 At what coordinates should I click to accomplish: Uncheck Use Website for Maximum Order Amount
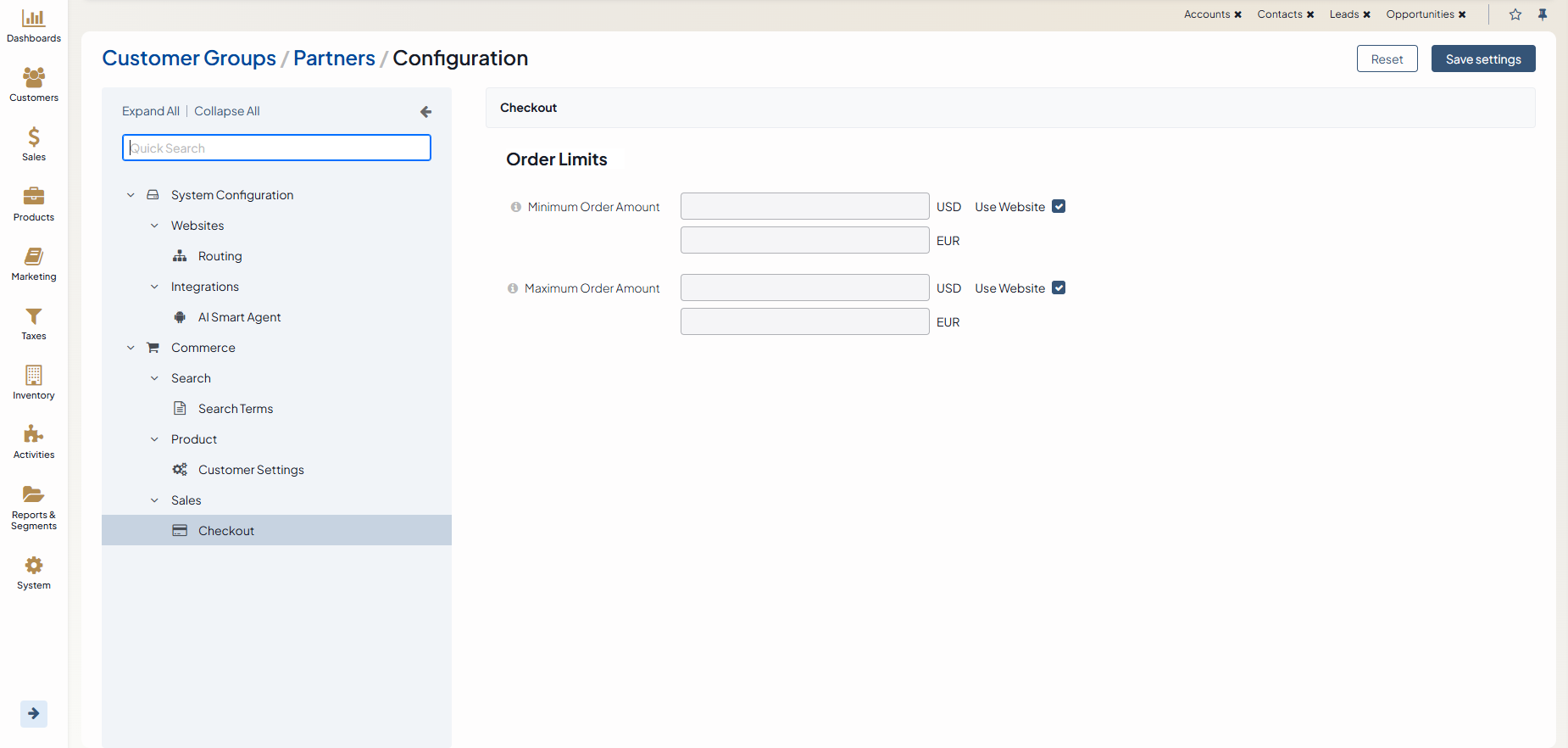coord(1059,288)
